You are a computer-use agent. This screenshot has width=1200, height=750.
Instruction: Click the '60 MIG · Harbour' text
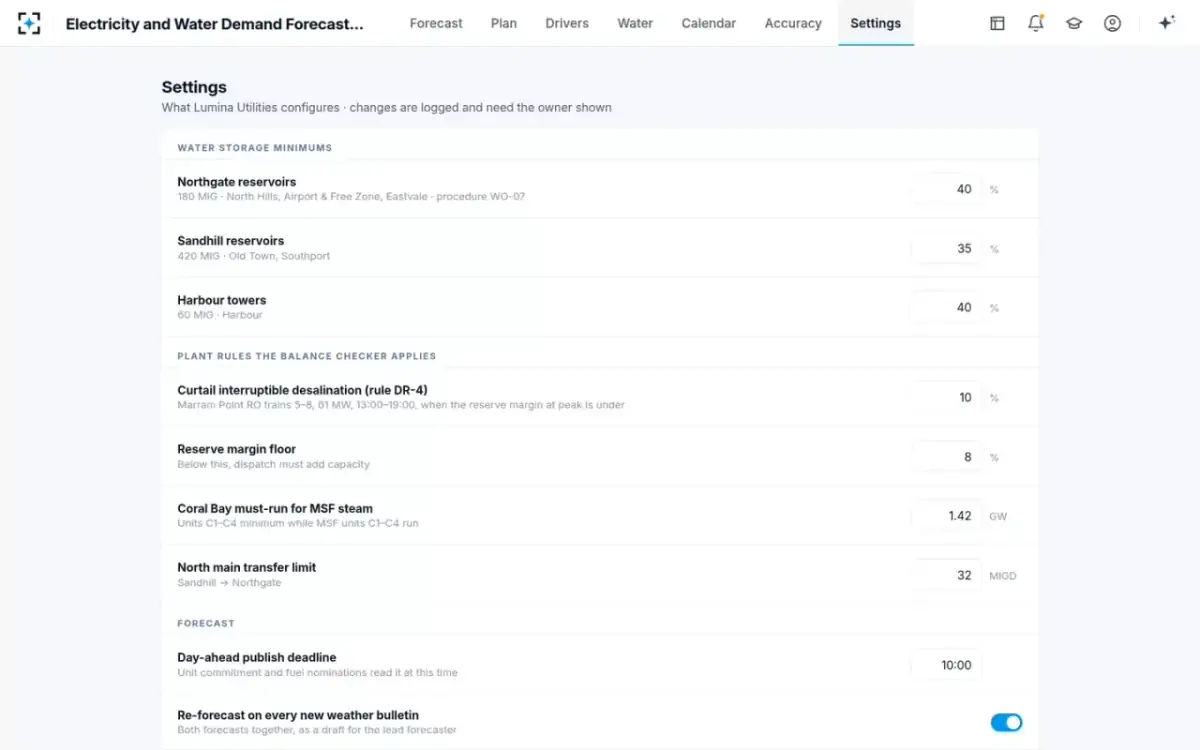click(x=220, y=315)
